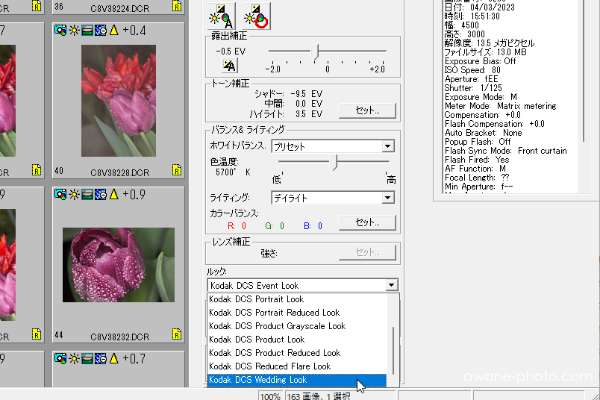Click the ISO Speed: 80 line

pyautogui.click(x=473, y=70)
